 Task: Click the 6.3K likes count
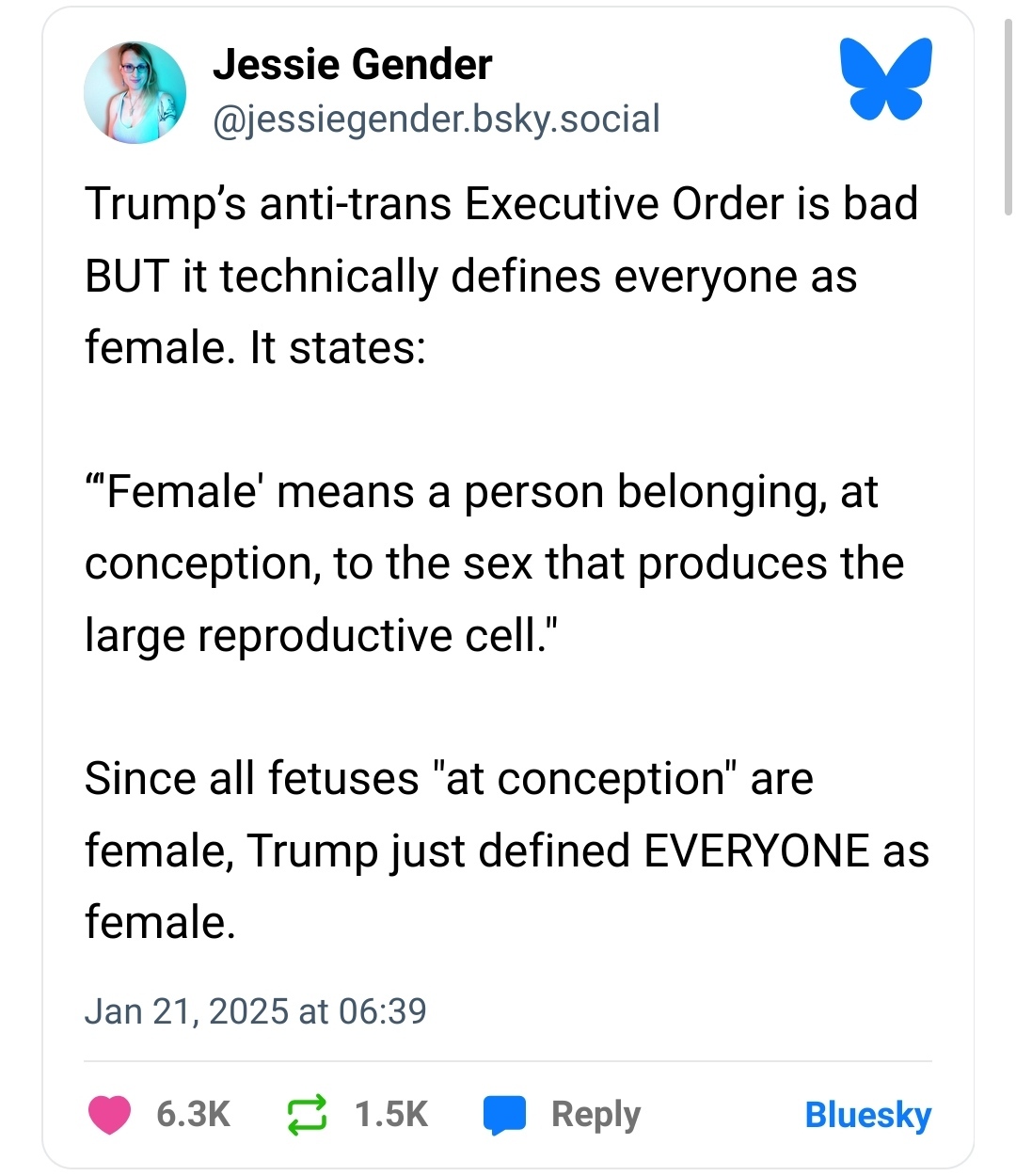[x=193, y=1115]
